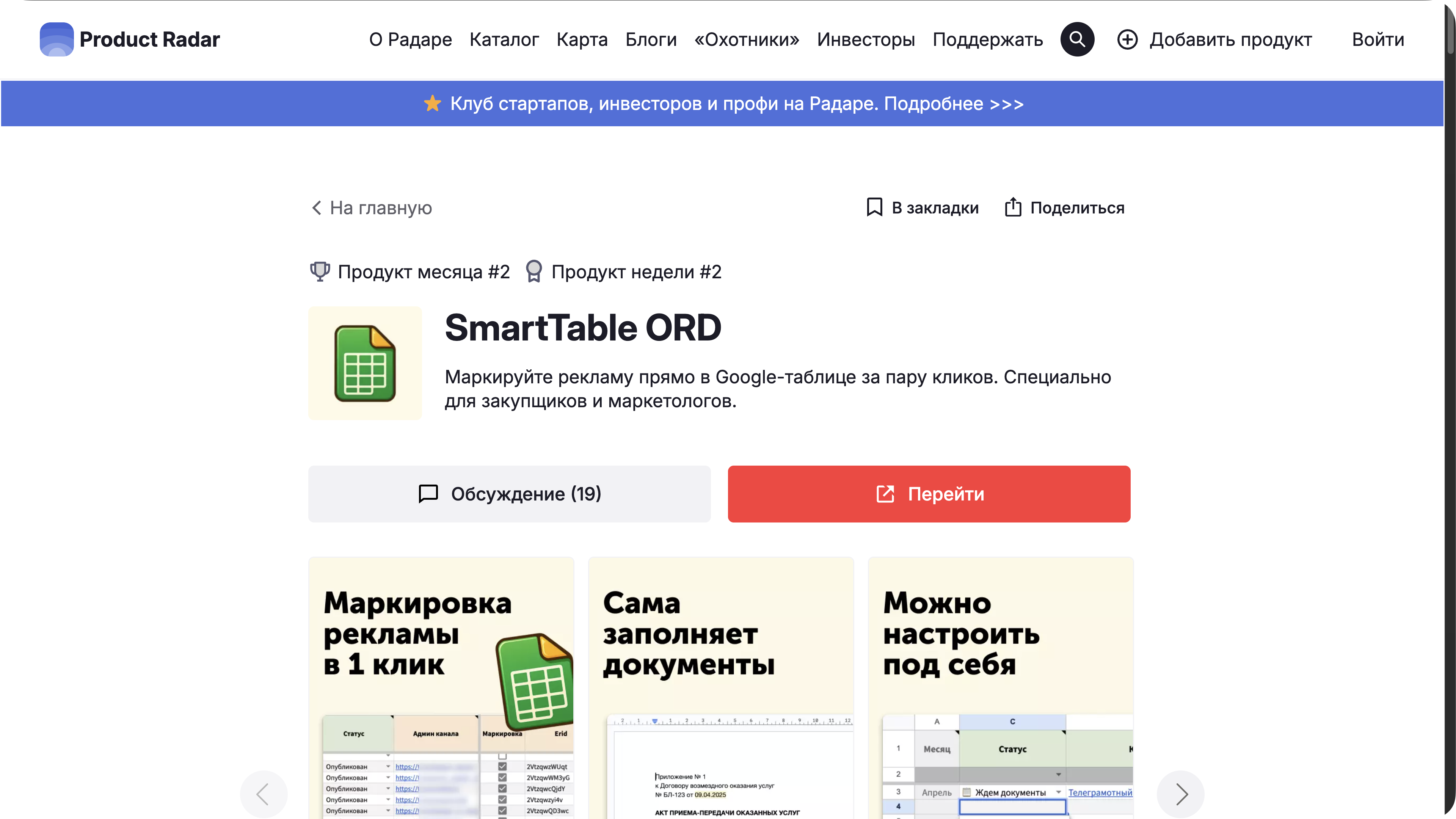Open the 'Продукт месяца #2' badge
1456x819 pixels.
pos(424,272)
